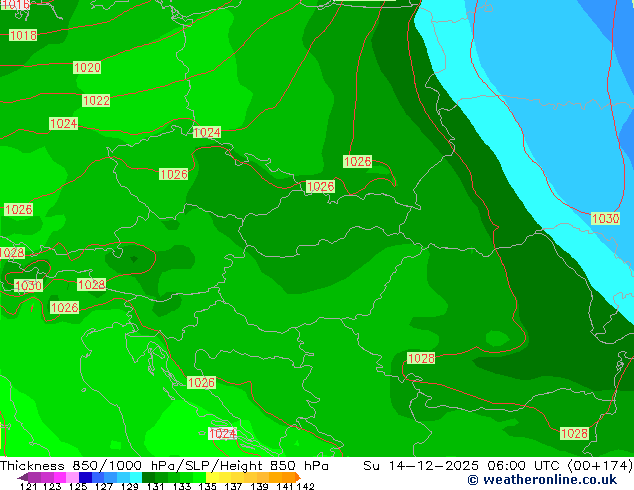Click the map title starting with "Thickness"
The image size is (634, 490).
[x=164, y=466]
